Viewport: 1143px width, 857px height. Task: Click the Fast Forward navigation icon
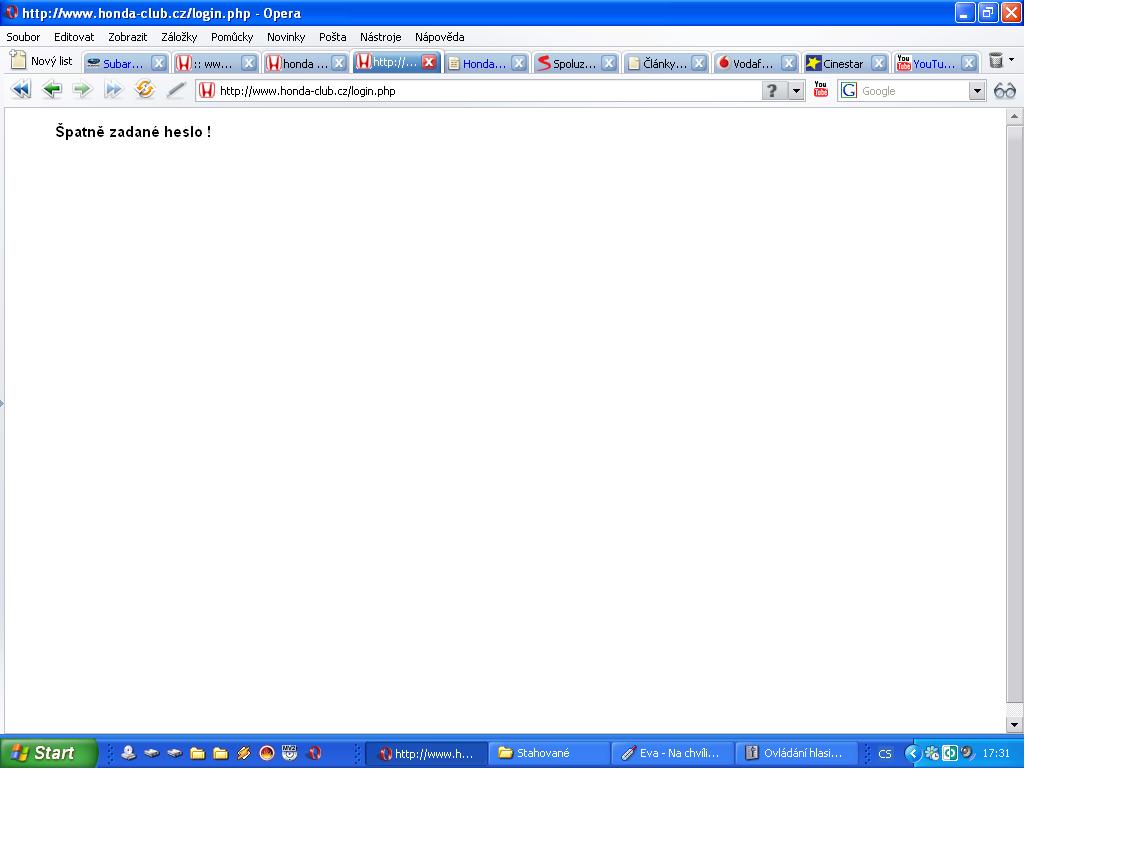point(113,90)
